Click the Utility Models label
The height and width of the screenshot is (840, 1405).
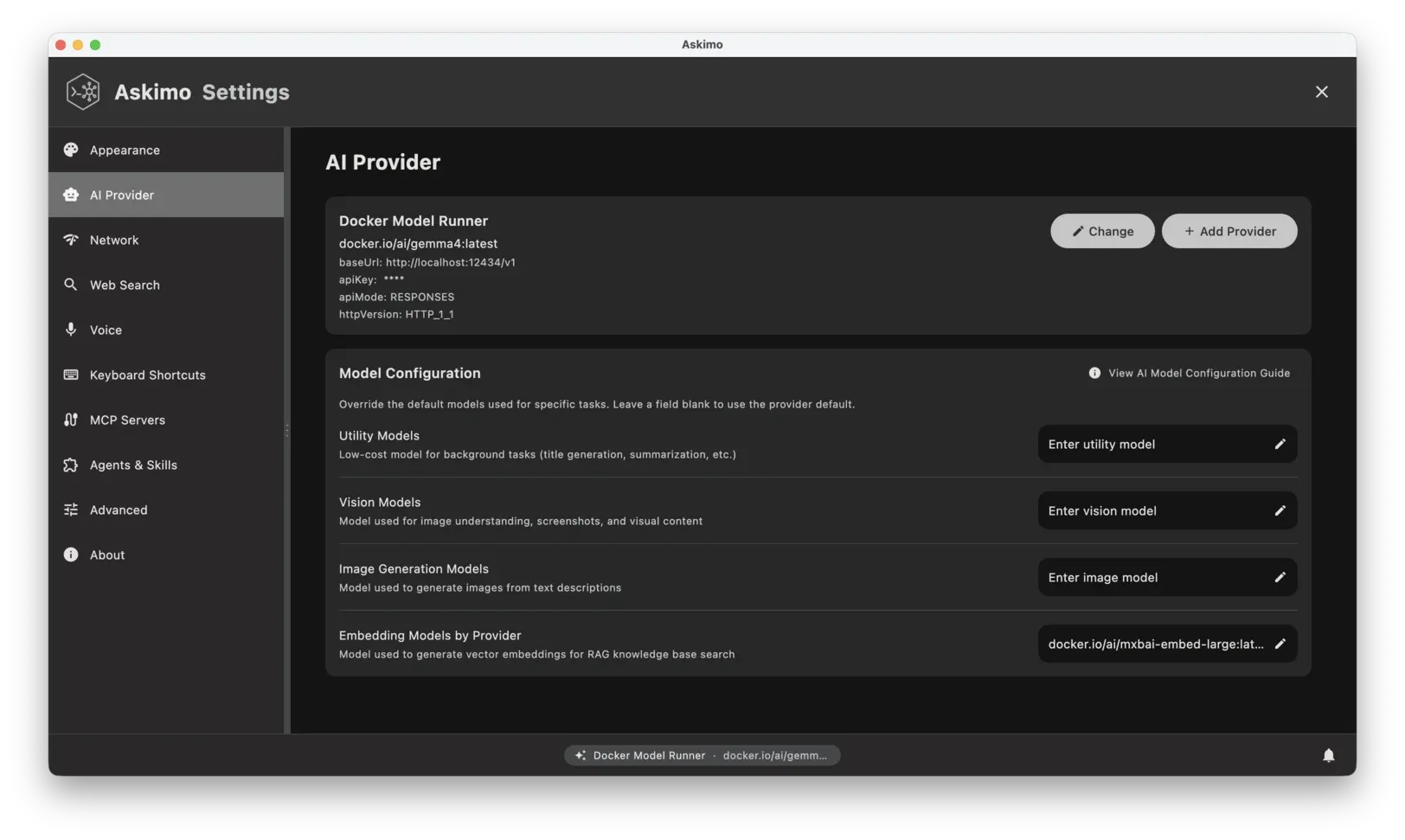379,435
